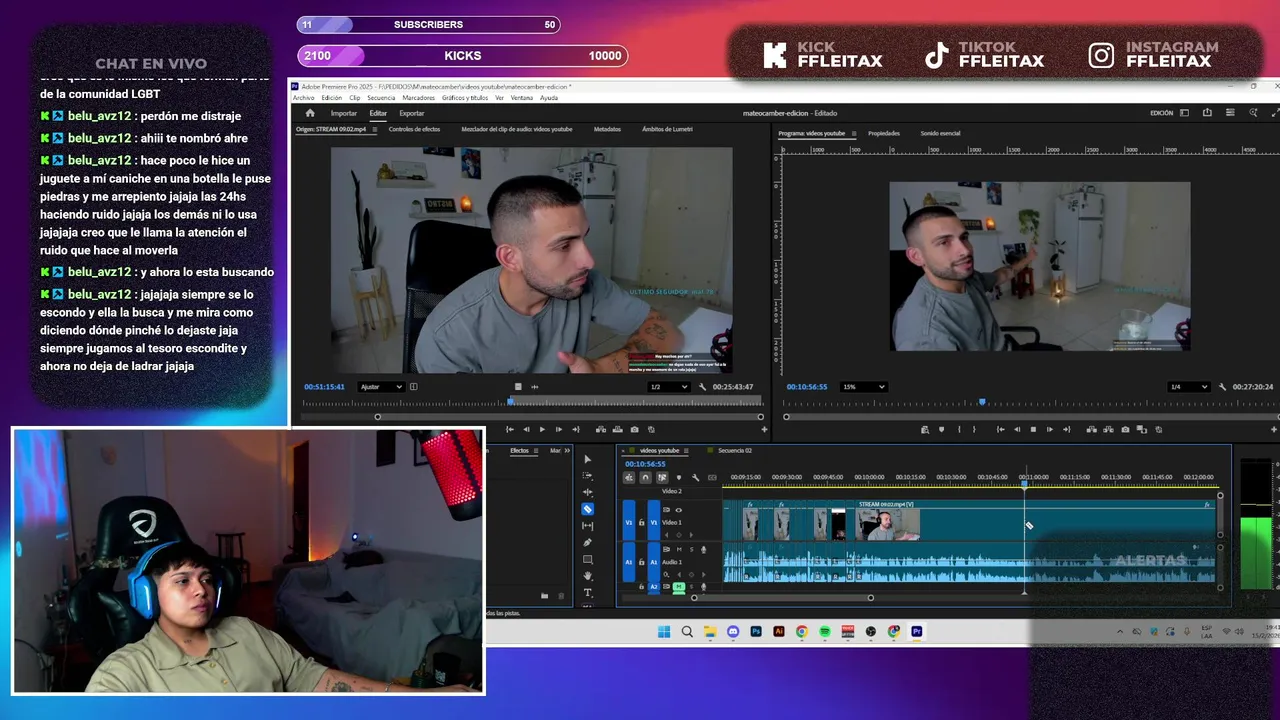The width and height of the screenshot is (1280, 720).
Task: Select the Track Select Forward tool
Action: click(588, 475)
